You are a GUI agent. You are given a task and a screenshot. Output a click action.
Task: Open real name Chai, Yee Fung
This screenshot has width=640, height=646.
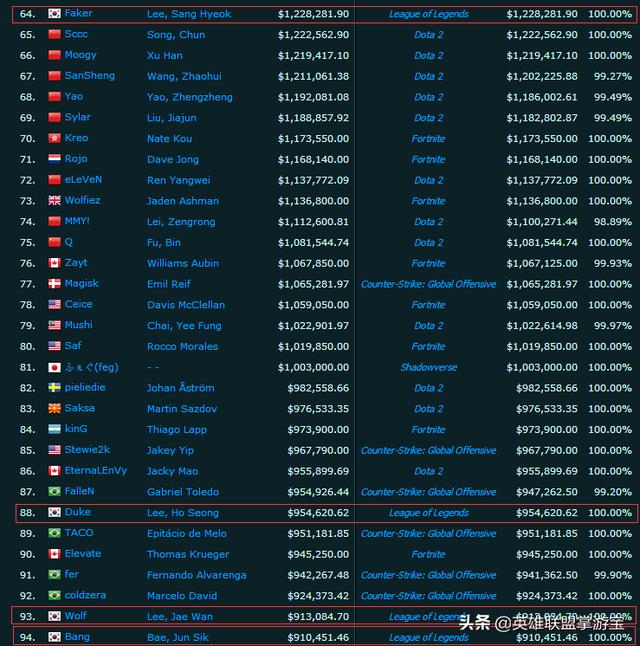point(184,325)
